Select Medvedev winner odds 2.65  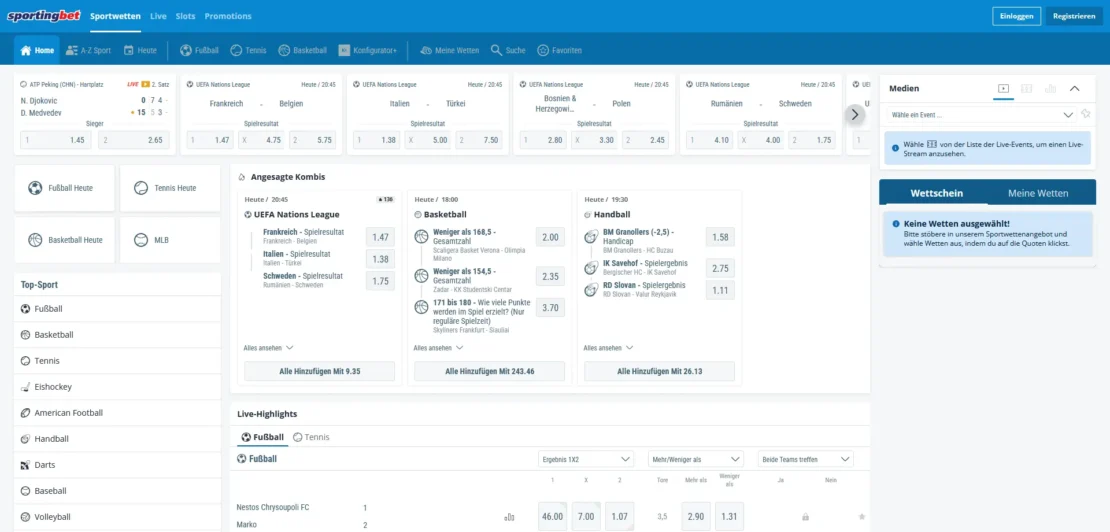pyautogui.click(x=134, y=140)
